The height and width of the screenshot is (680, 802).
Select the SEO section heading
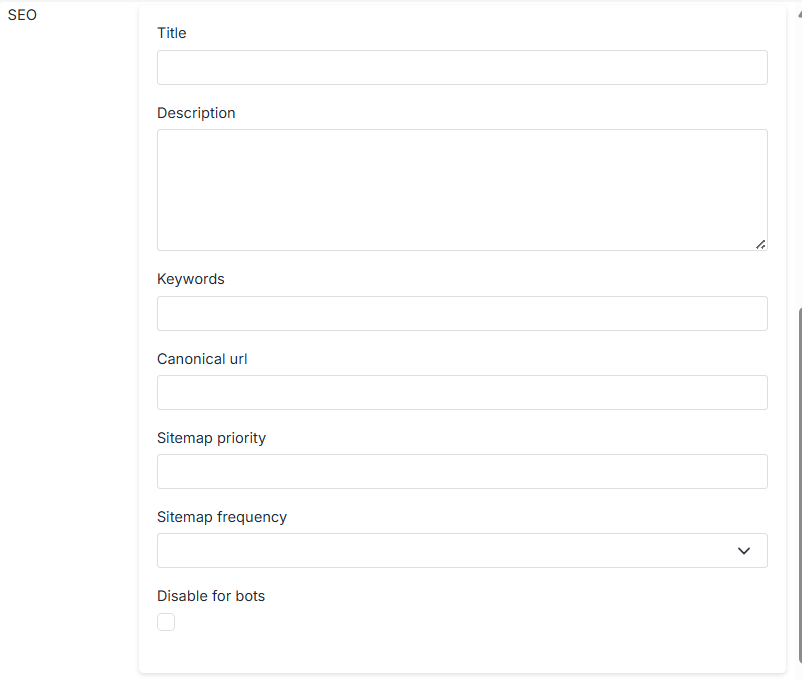click(22, 15)
